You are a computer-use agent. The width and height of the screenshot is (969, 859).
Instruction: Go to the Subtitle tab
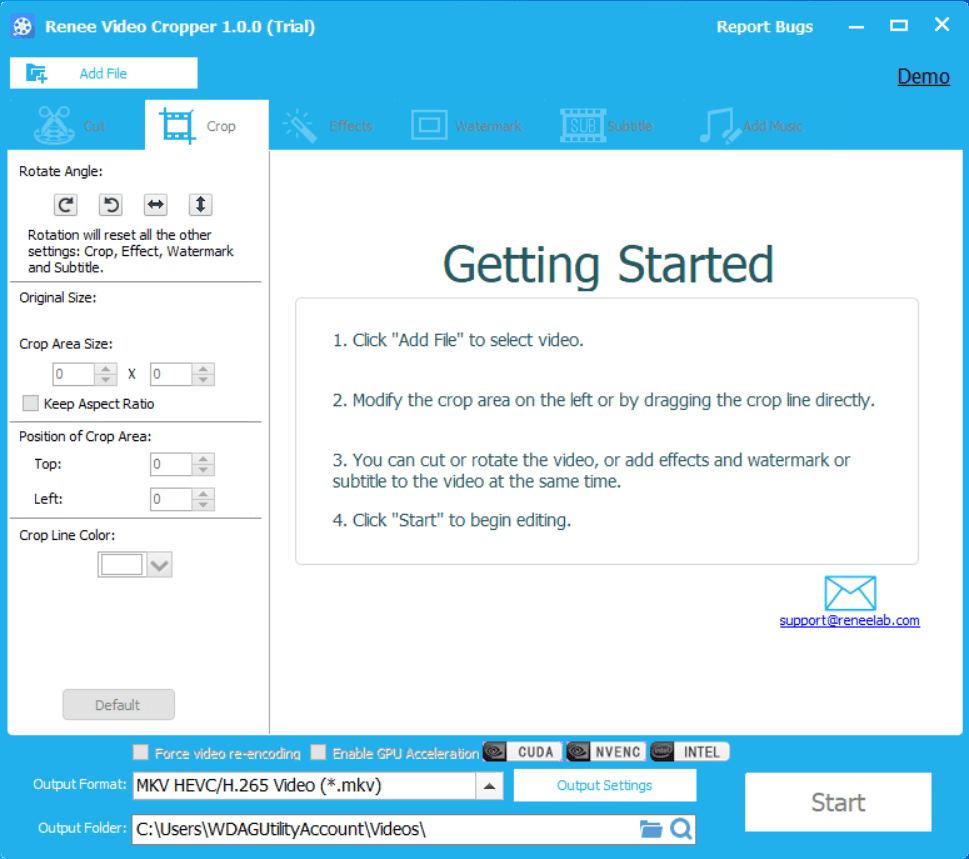pyautogui.click(x=607, y=125)
